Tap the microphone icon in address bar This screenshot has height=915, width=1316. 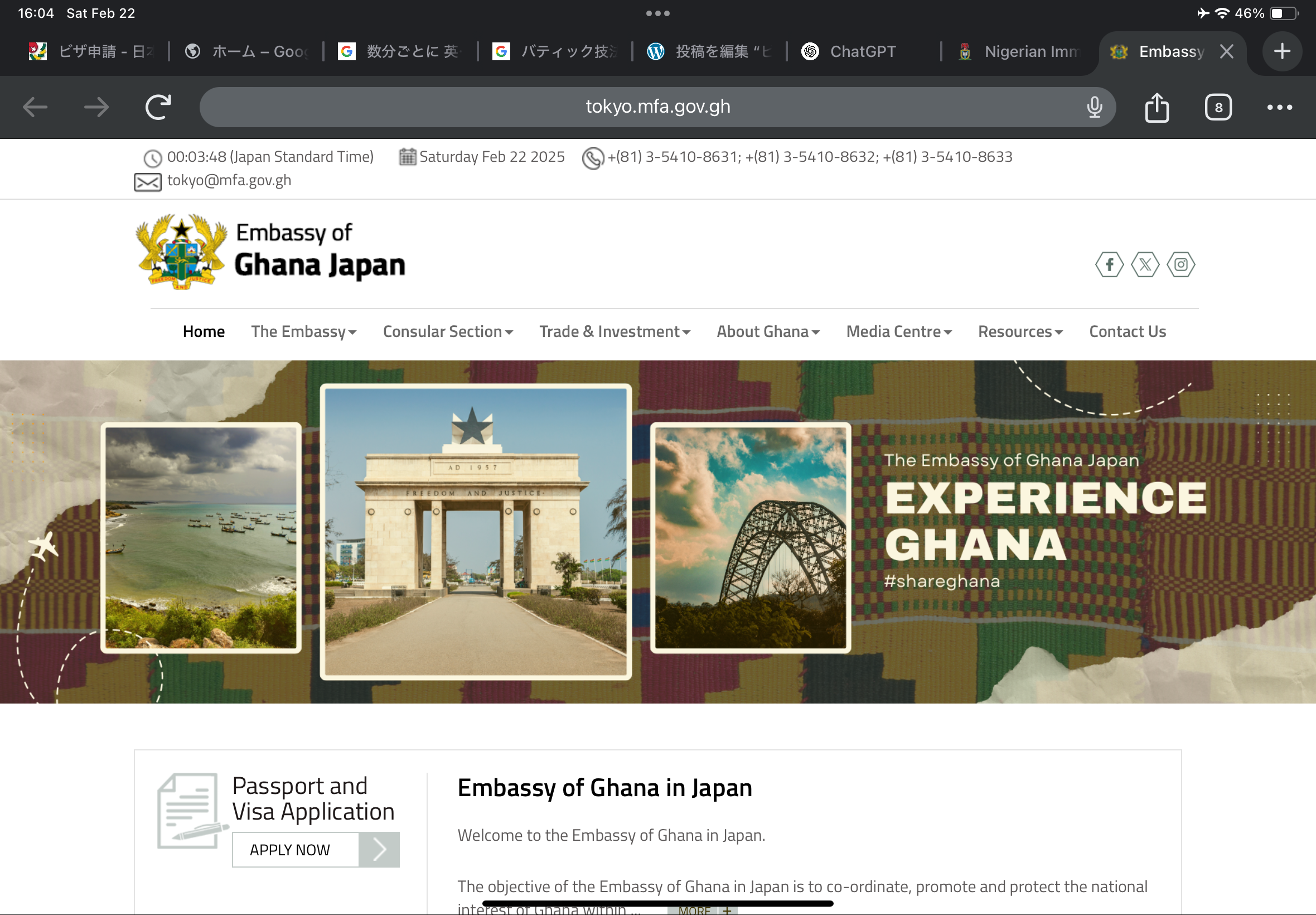point(1094,107)
